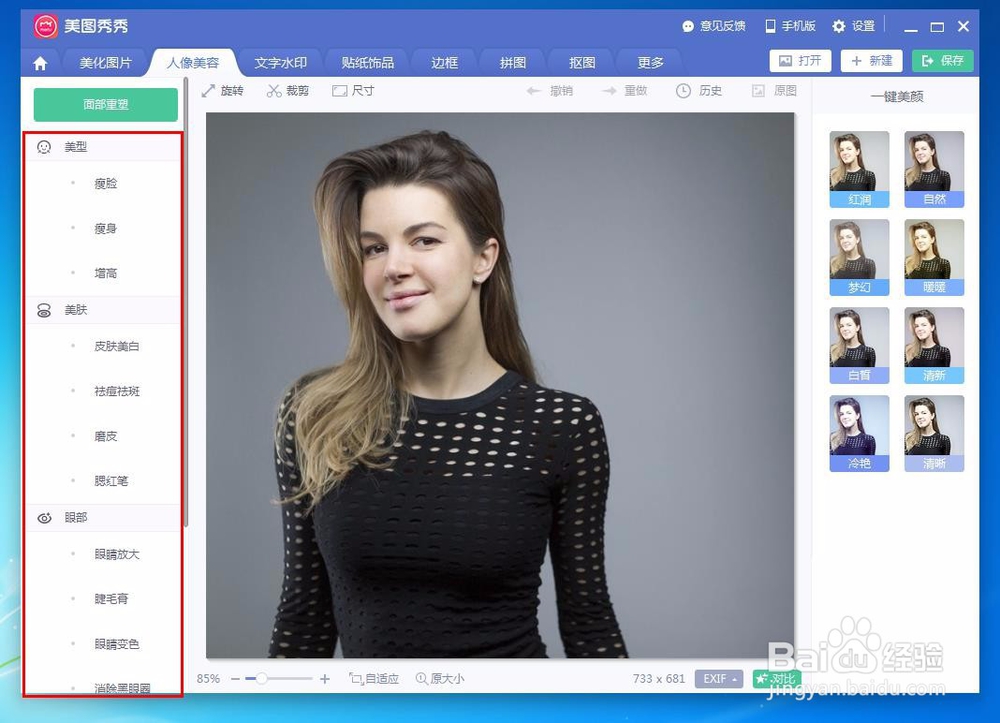Show the 原图 original image
The image size is (1000, 723).
click(x=774, y=91)
